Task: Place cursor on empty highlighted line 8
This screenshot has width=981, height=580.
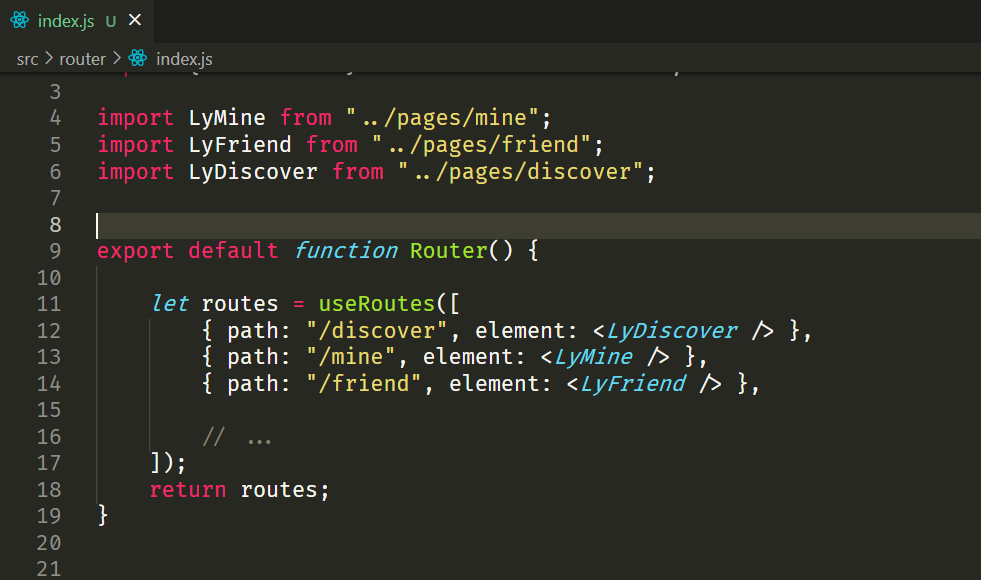Action: 539,225
